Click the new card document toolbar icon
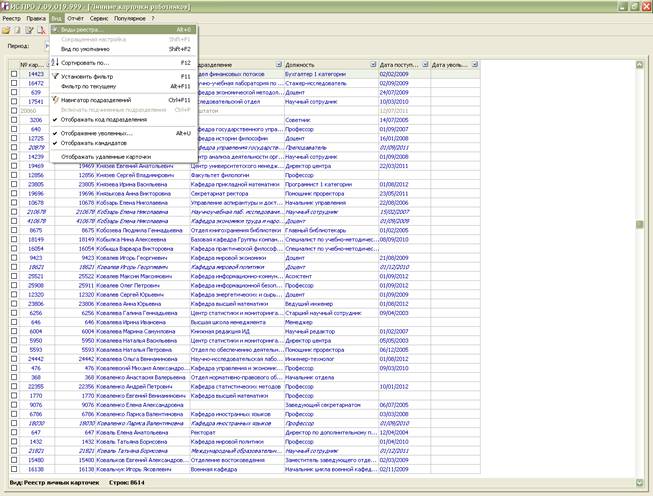 [x=17, y=30]
